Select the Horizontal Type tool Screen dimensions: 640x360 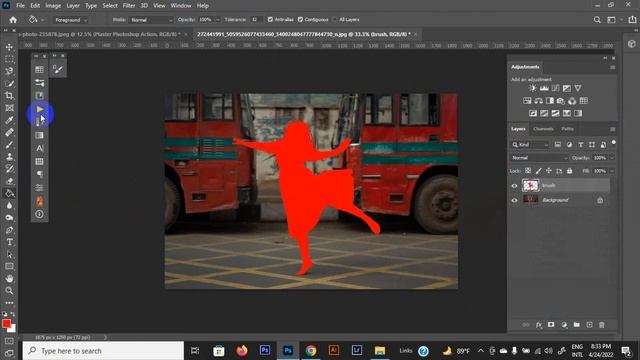[x=9, y=242]
